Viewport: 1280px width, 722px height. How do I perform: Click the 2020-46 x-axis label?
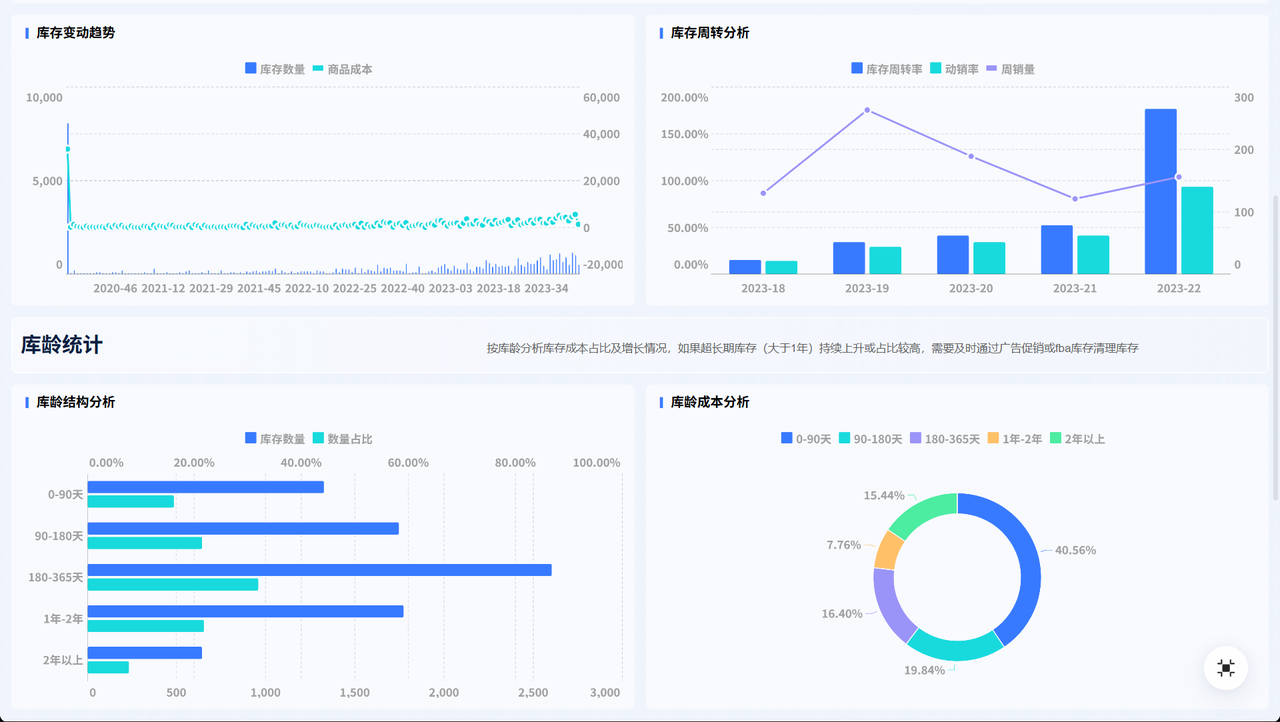(x=115, y=289)
